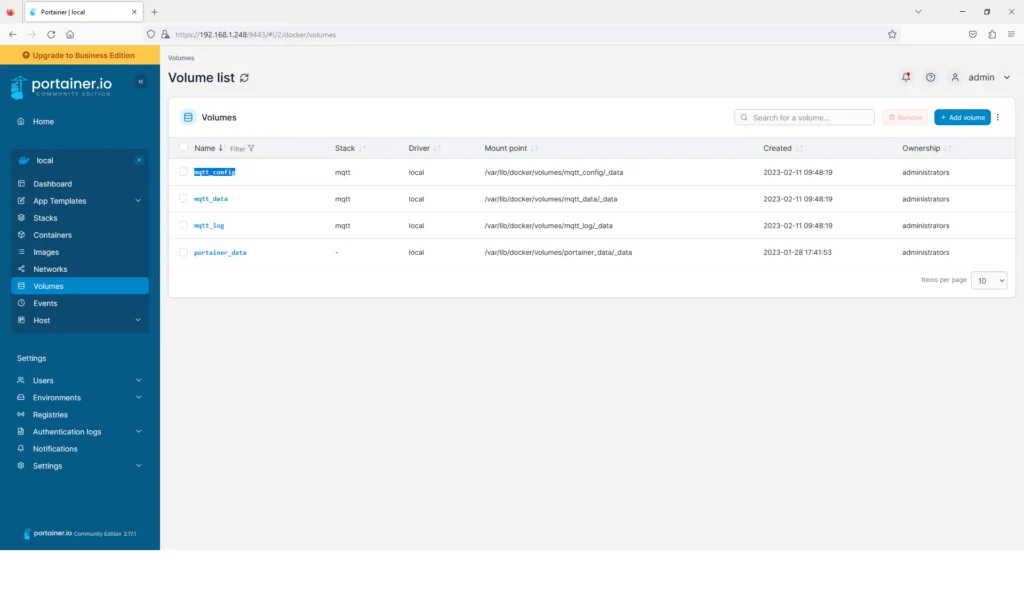Open the Images section in sidebar
Image resolution: width=1024 pixels, height=613 pixels.
click(x=46, y=252)
